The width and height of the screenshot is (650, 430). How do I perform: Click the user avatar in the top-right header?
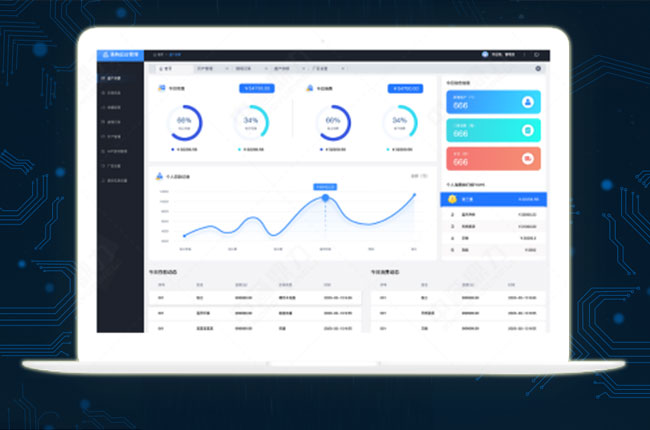[x=485, y=55]
